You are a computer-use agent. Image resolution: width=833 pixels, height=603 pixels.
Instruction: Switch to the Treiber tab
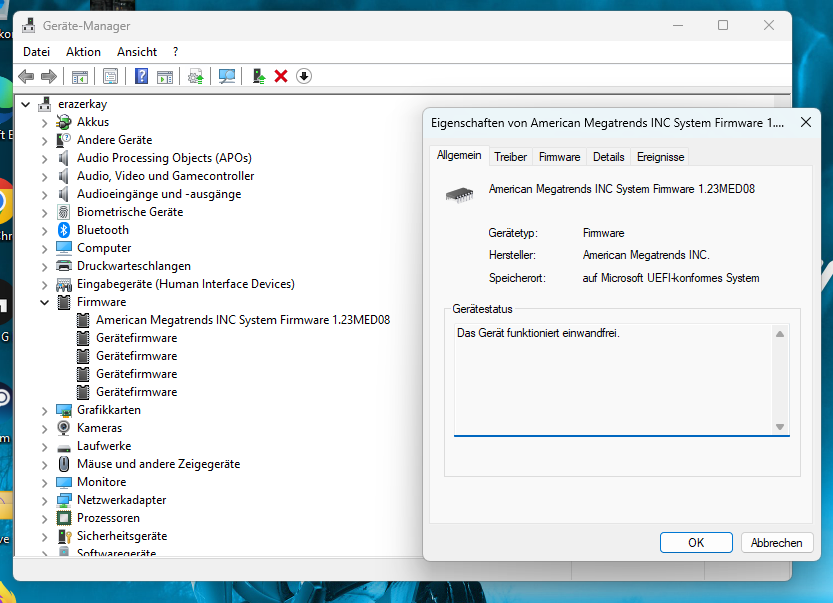tap(510, 156)
